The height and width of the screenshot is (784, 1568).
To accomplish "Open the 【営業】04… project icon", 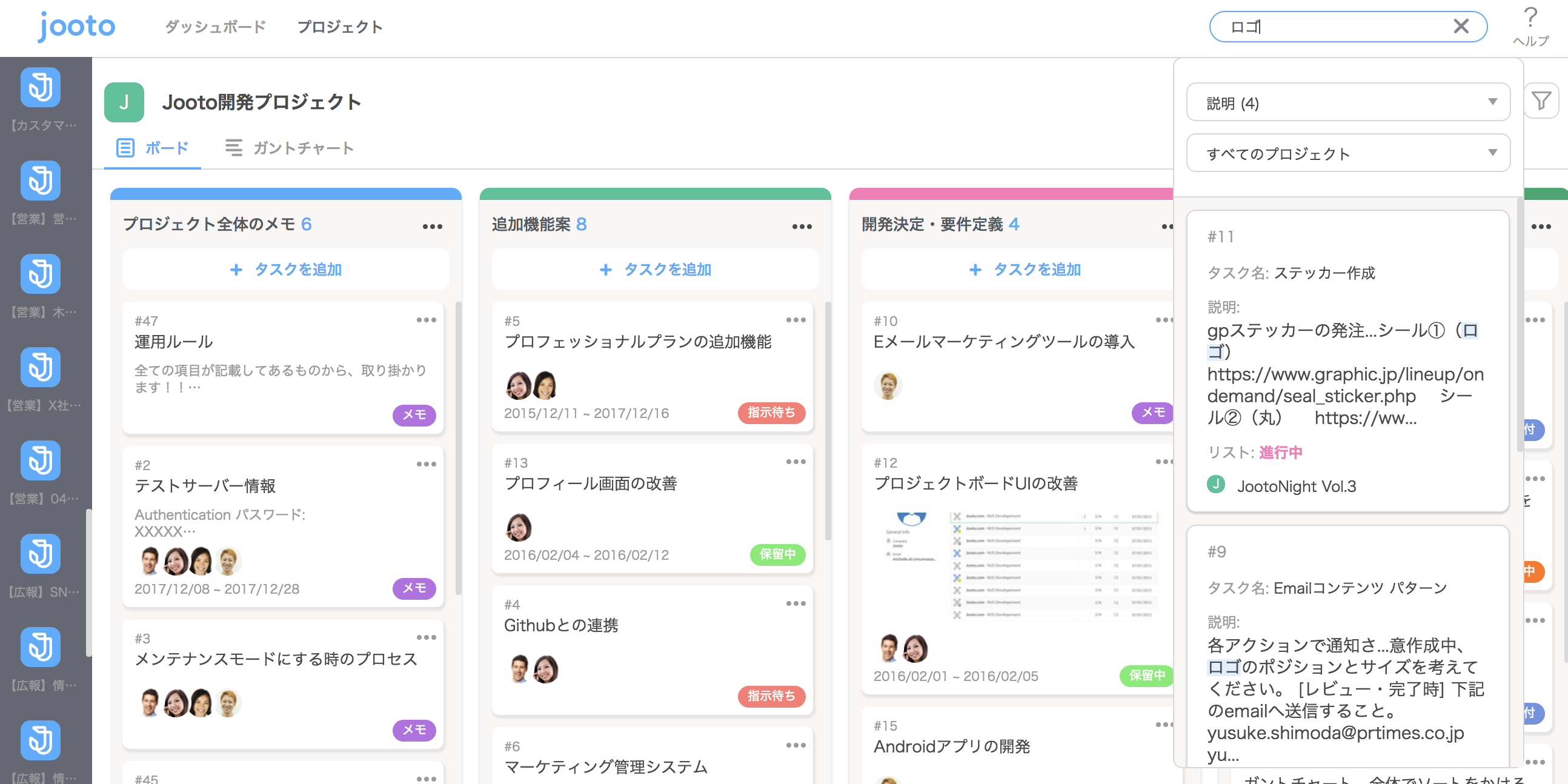I will 40,460.
